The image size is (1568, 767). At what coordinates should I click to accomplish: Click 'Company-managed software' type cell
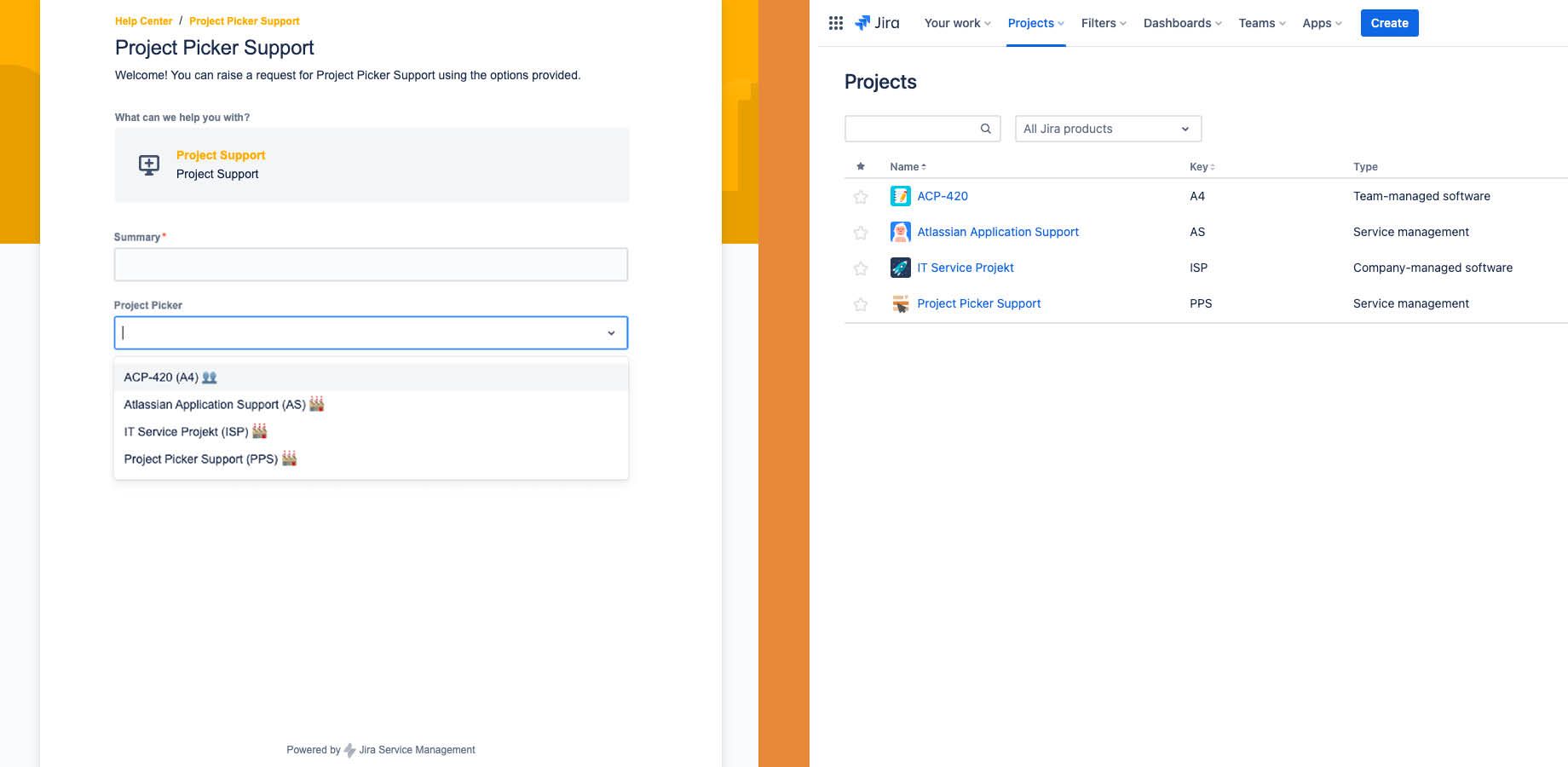click(x=1433, y=268)
